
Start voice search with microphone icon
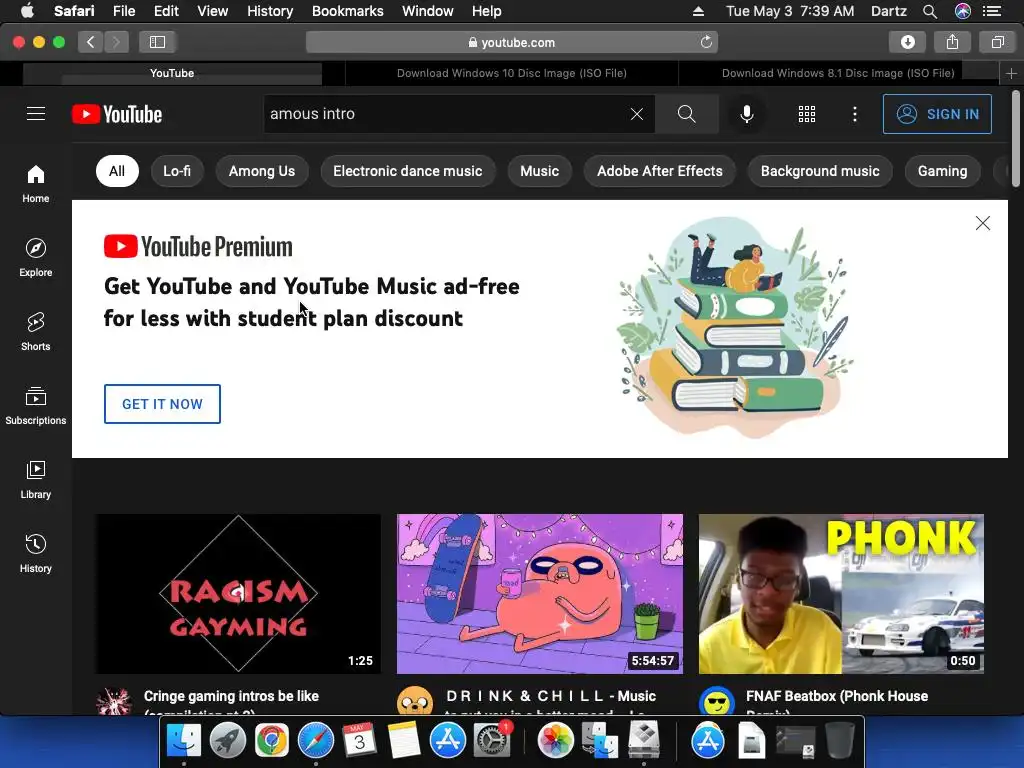pos(746,114)
